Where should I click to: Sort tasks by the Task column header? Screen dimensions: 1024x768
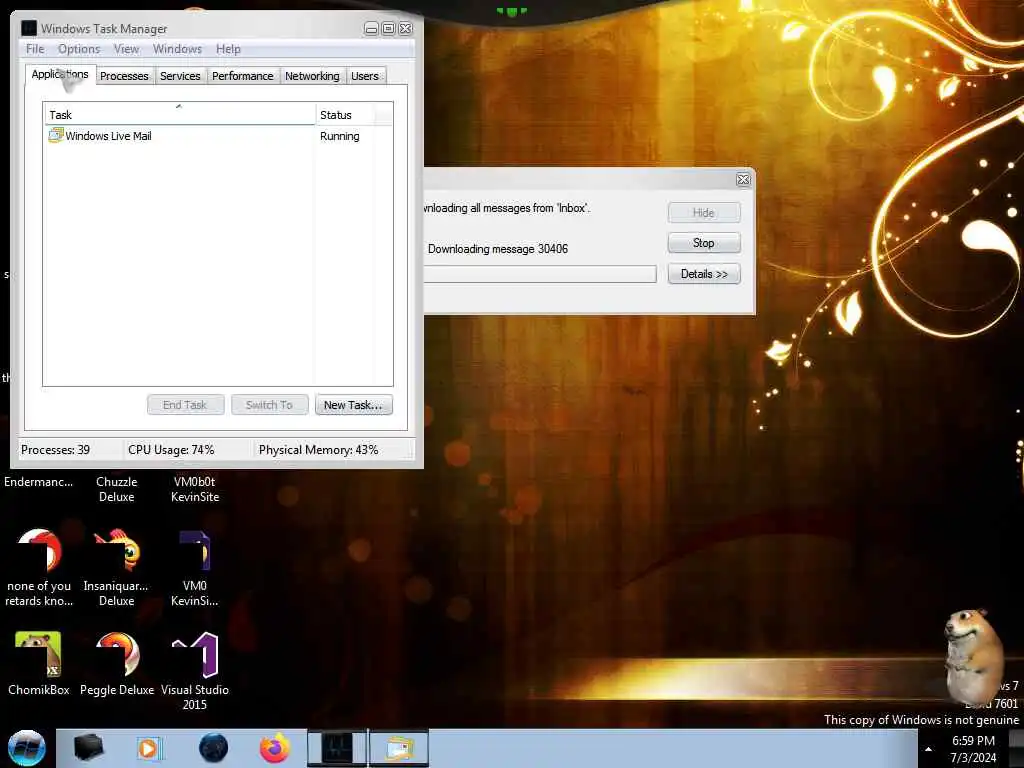coord(180,115)
